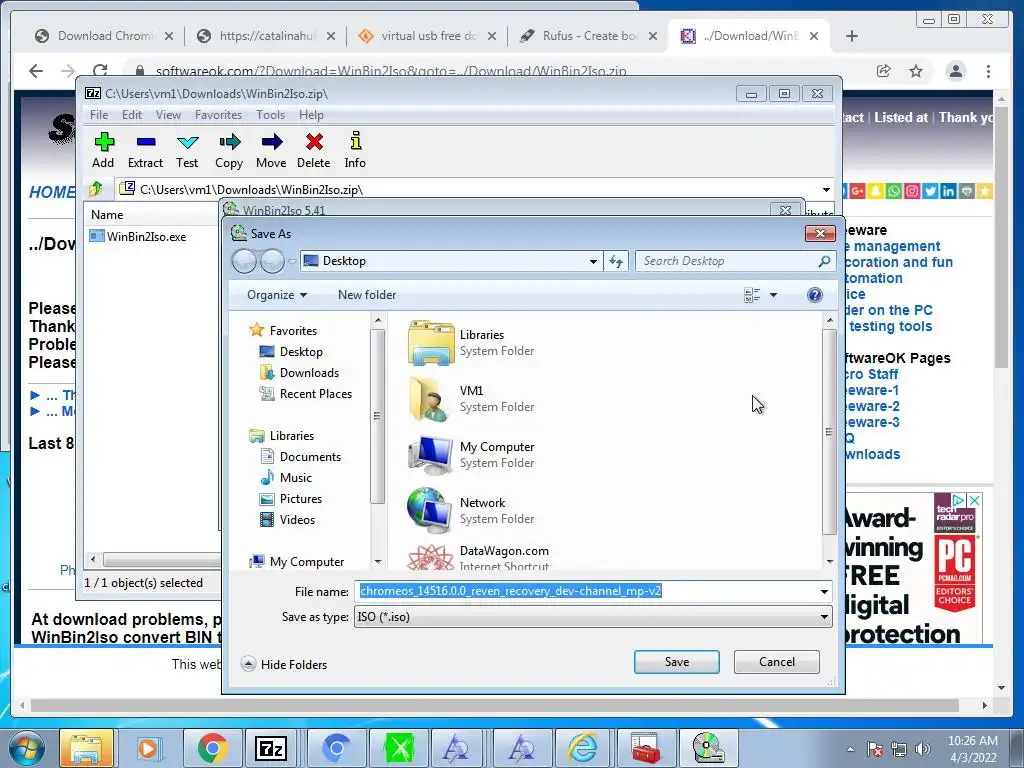Open the 7-Zip Tools menu
This screenshot has width=1024, height=768.
[270, 115]
